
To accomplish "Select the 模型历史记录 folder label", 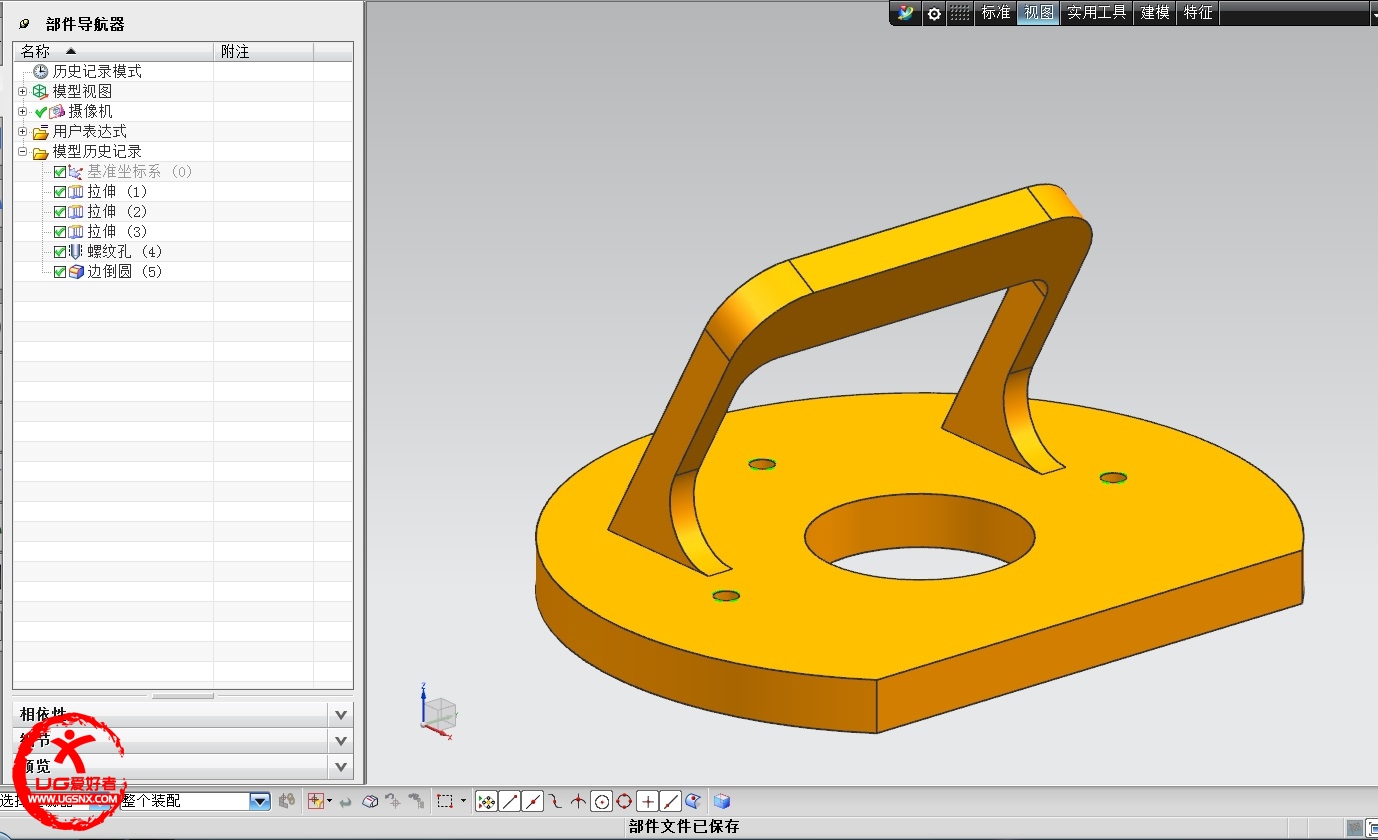I will [x=97, y=151].
